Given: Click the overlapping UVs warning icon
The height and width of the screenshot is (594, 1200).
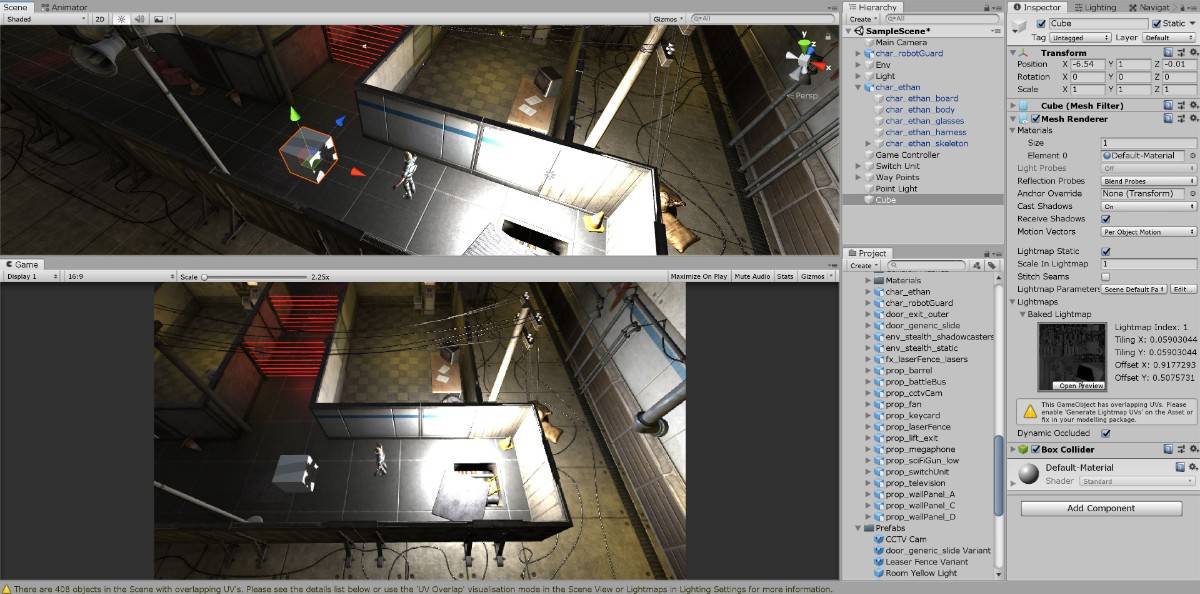Looking at the screenshot, I should point(1028,410).
